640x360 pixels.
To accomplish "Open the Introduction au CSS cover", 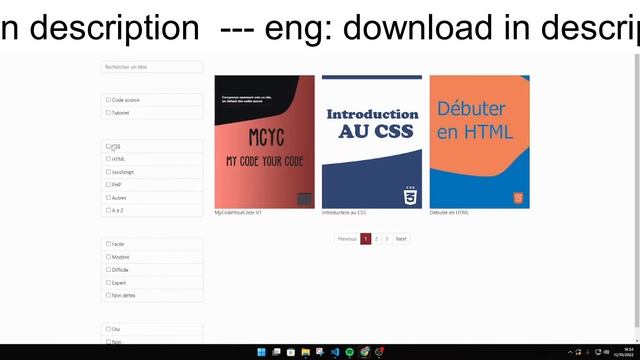I will pos(372,142).
